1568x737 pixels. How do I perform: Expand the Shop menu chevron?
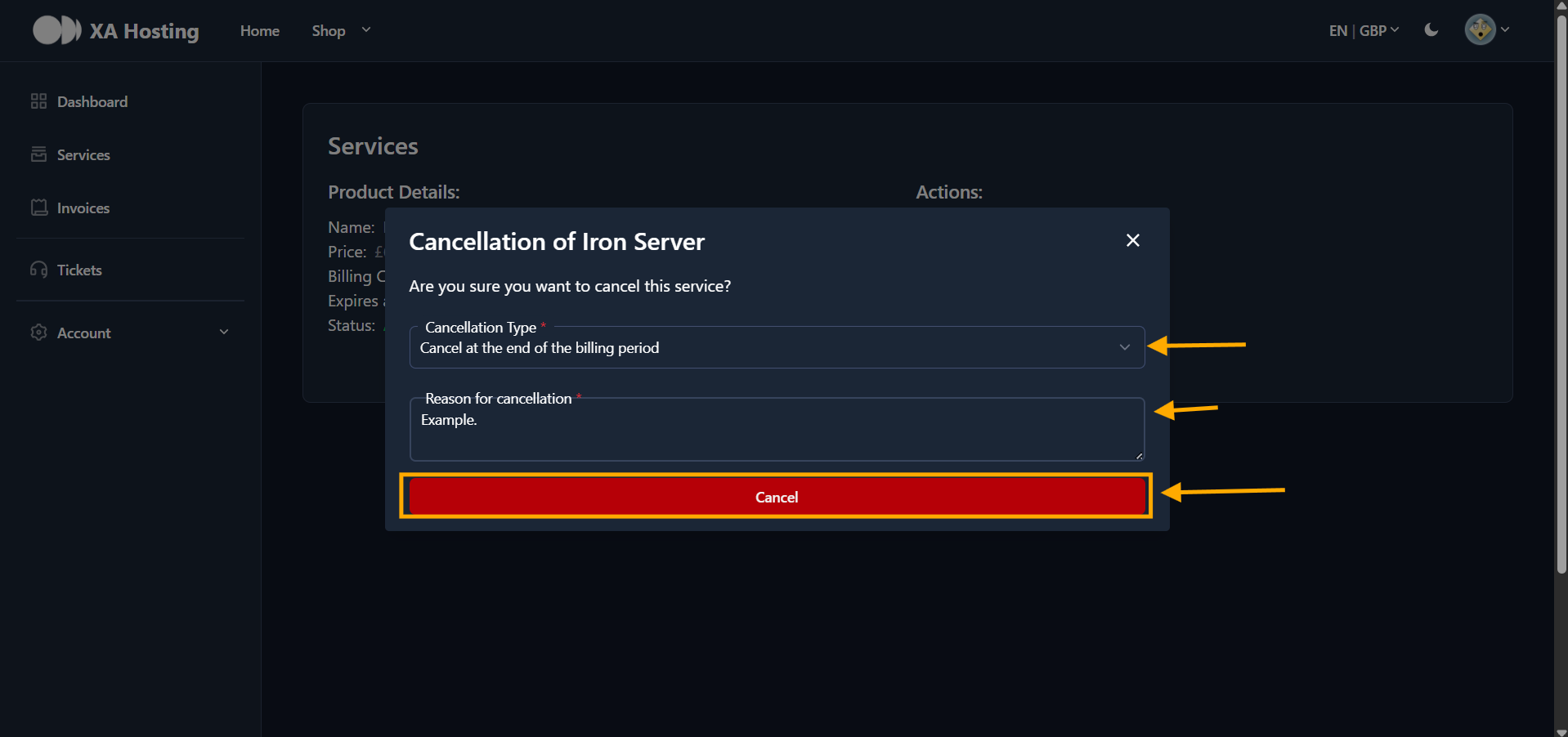point(366,30)
